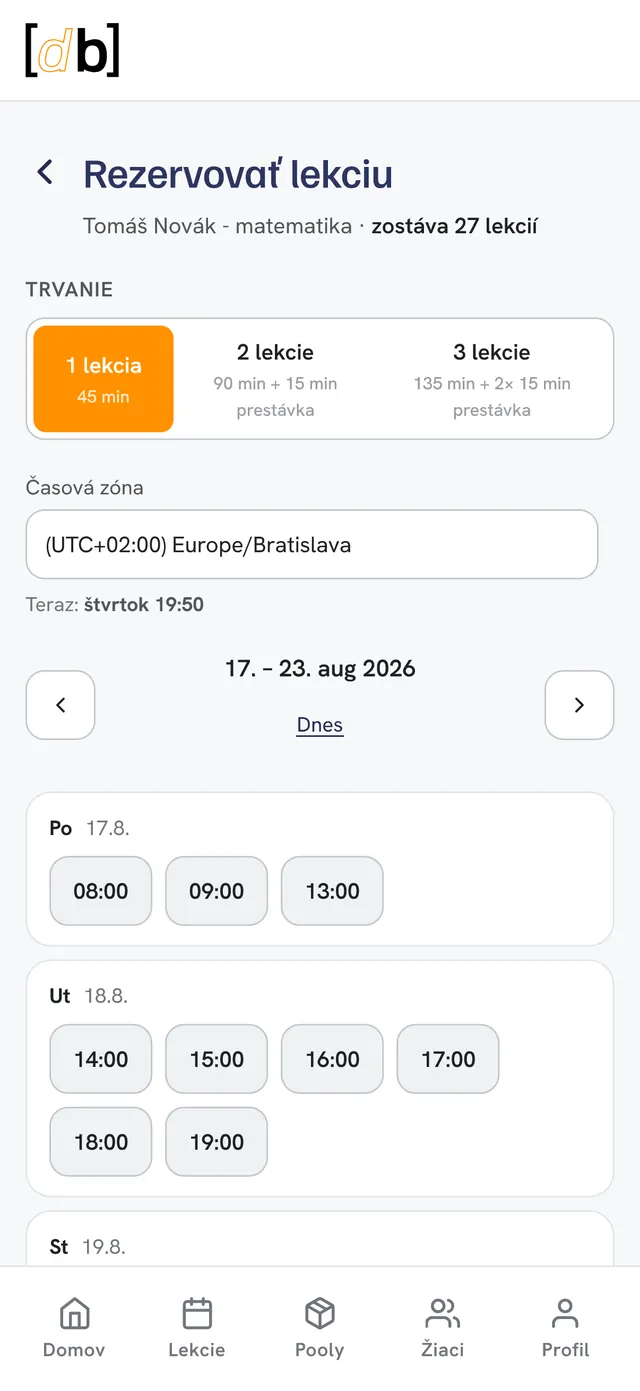Open Lekcie calendar in bottom navigation
This screenshot has height=1391, width=640.
coord(197,1328)
